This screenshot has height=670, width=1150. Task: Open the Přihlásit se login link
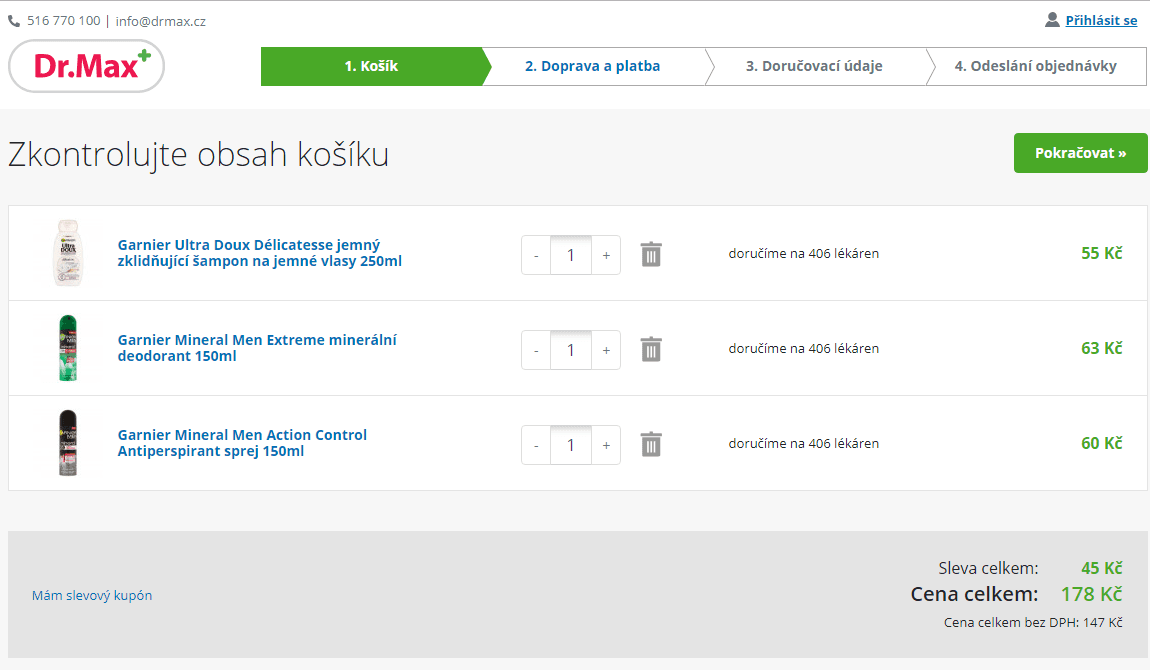coord(1101,21)
